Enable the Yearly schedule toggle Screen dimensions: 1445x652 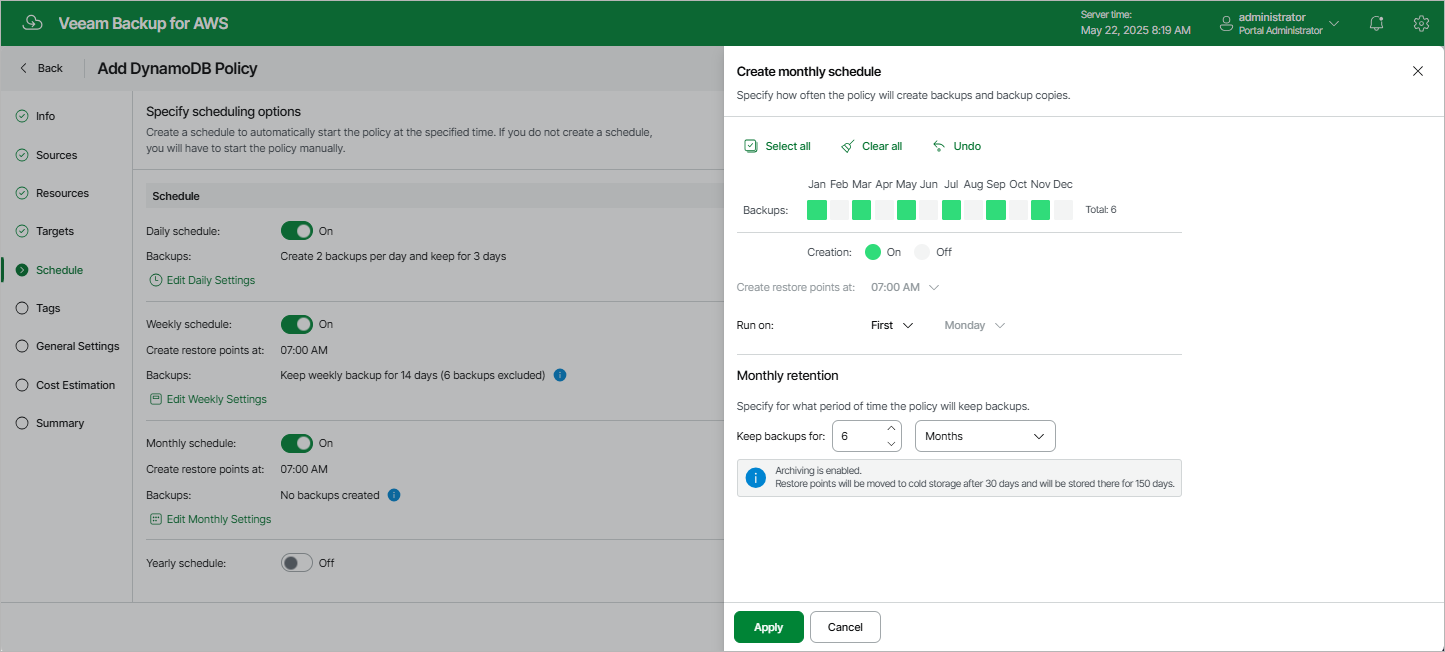(x=297, y=563)
